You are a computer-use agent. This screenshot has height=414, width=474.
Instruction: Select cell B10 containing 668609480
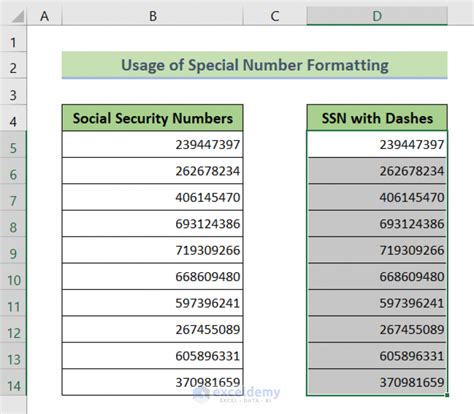click(153, 276)
